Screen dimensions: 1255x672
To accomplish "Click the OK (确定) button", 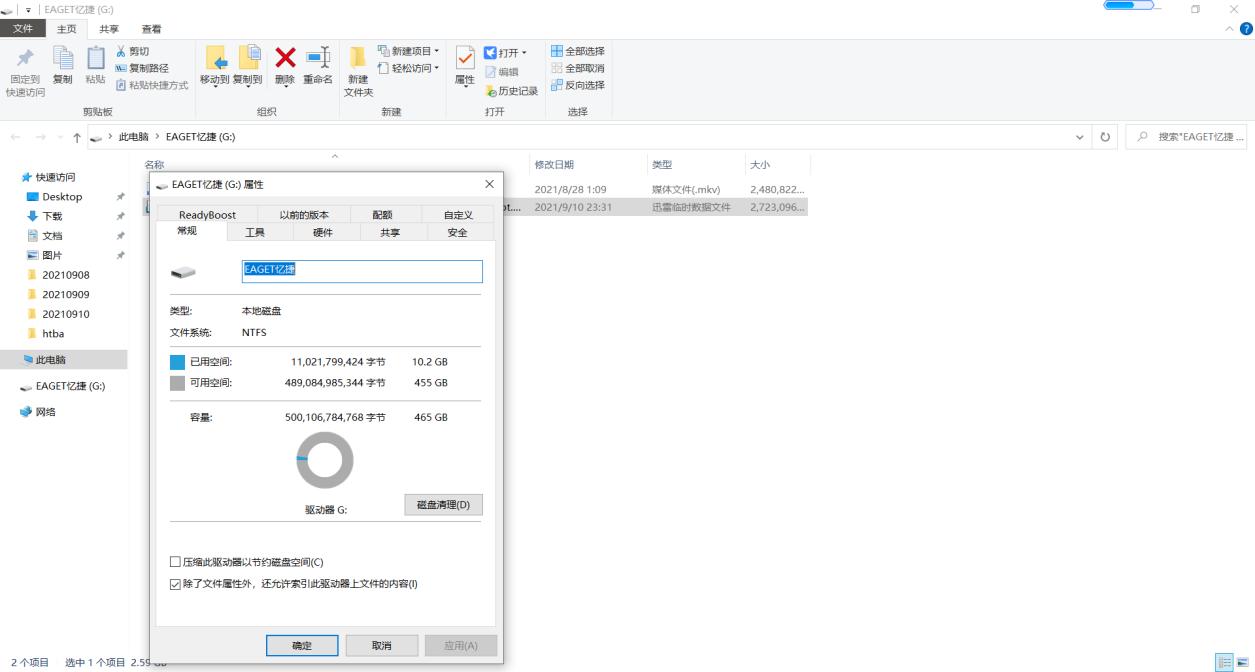I will (302, 646).
